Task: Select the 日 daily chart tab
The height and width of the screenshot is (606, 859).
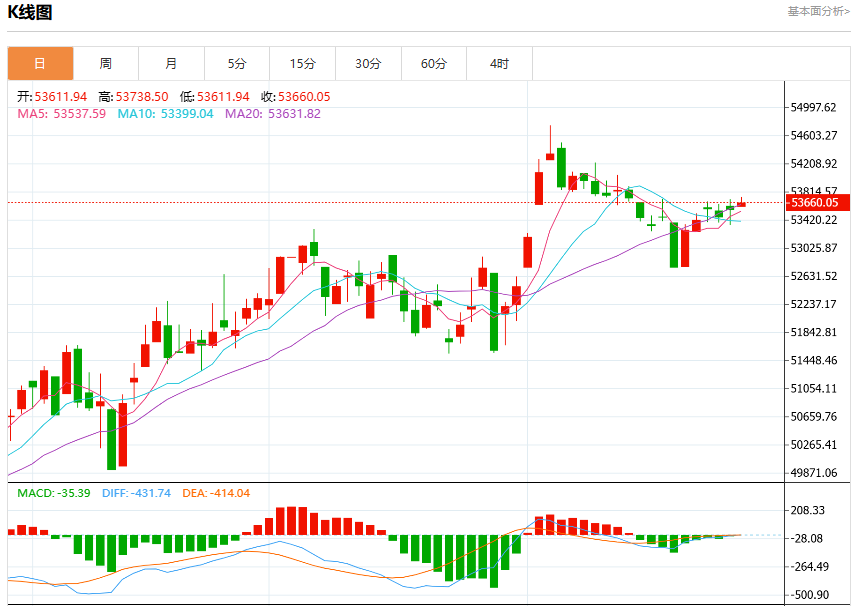Action: click(41, 64)
